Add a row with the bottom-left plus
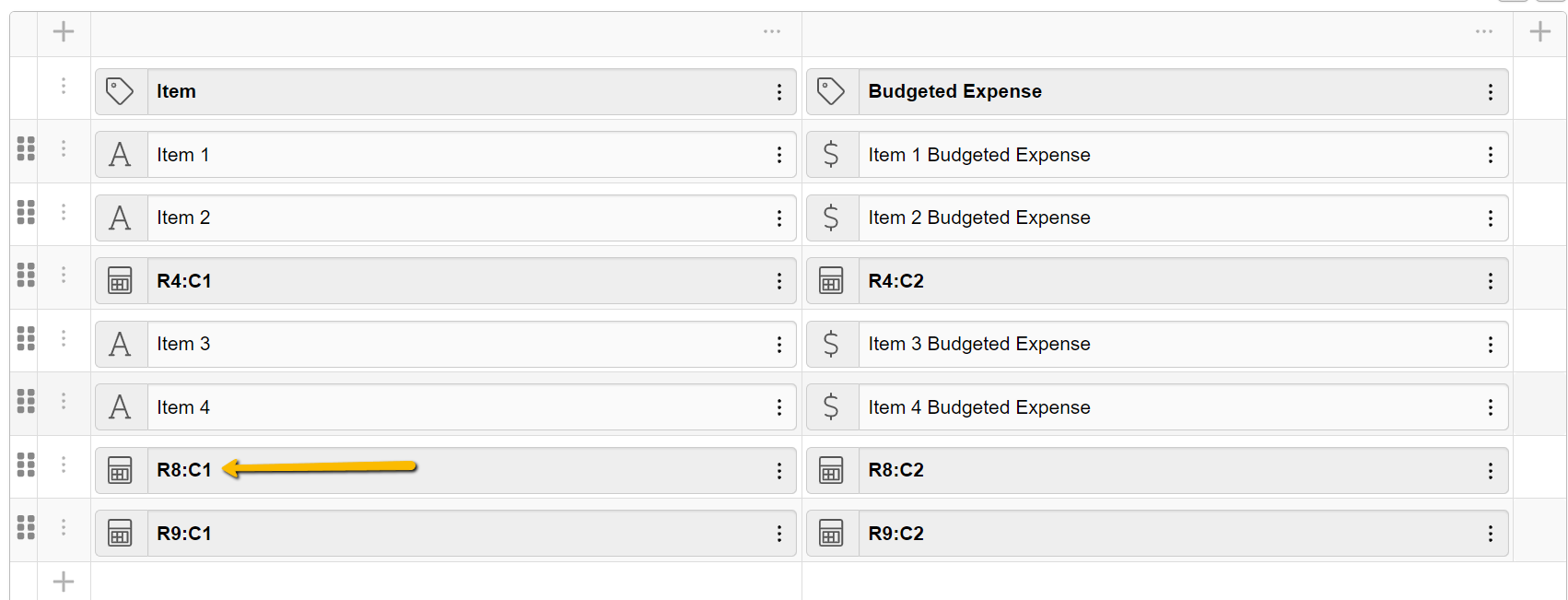Screen dimensions: 1568x600 64,582
